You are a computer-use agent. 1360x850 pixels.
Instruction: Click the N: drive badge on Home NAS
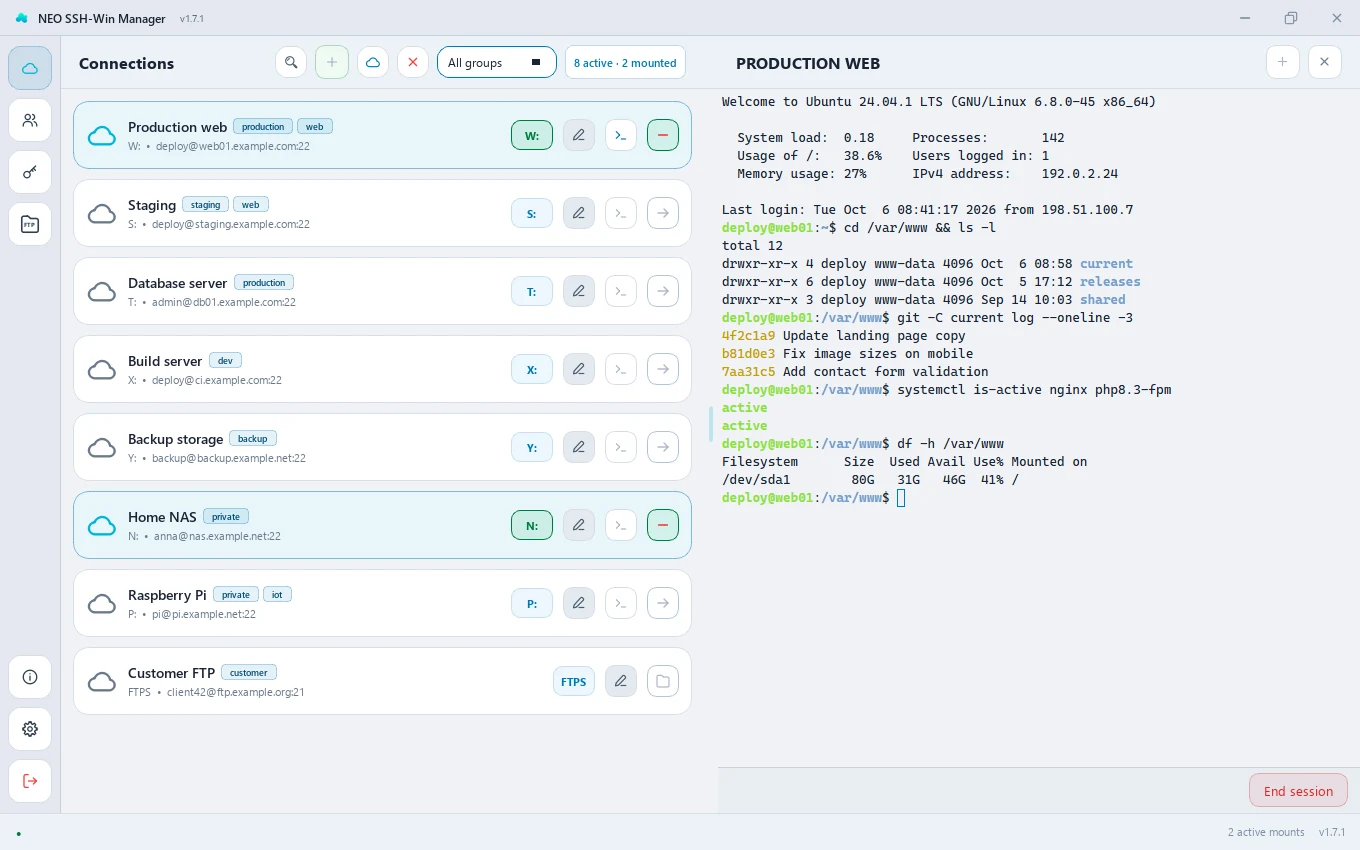[x=532, y=525]
